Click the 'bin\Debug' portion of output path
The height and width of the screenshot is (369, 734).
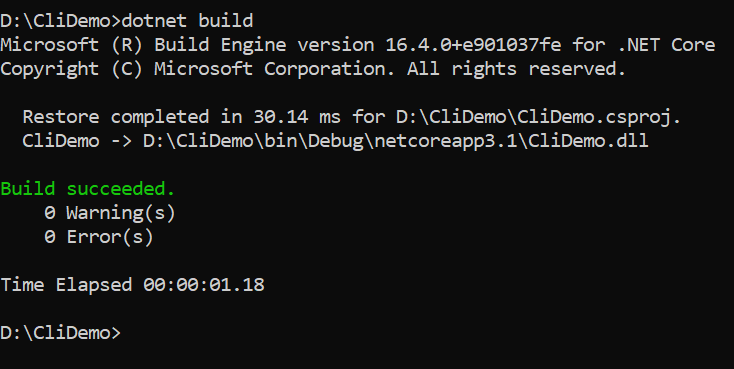[314, 141]
